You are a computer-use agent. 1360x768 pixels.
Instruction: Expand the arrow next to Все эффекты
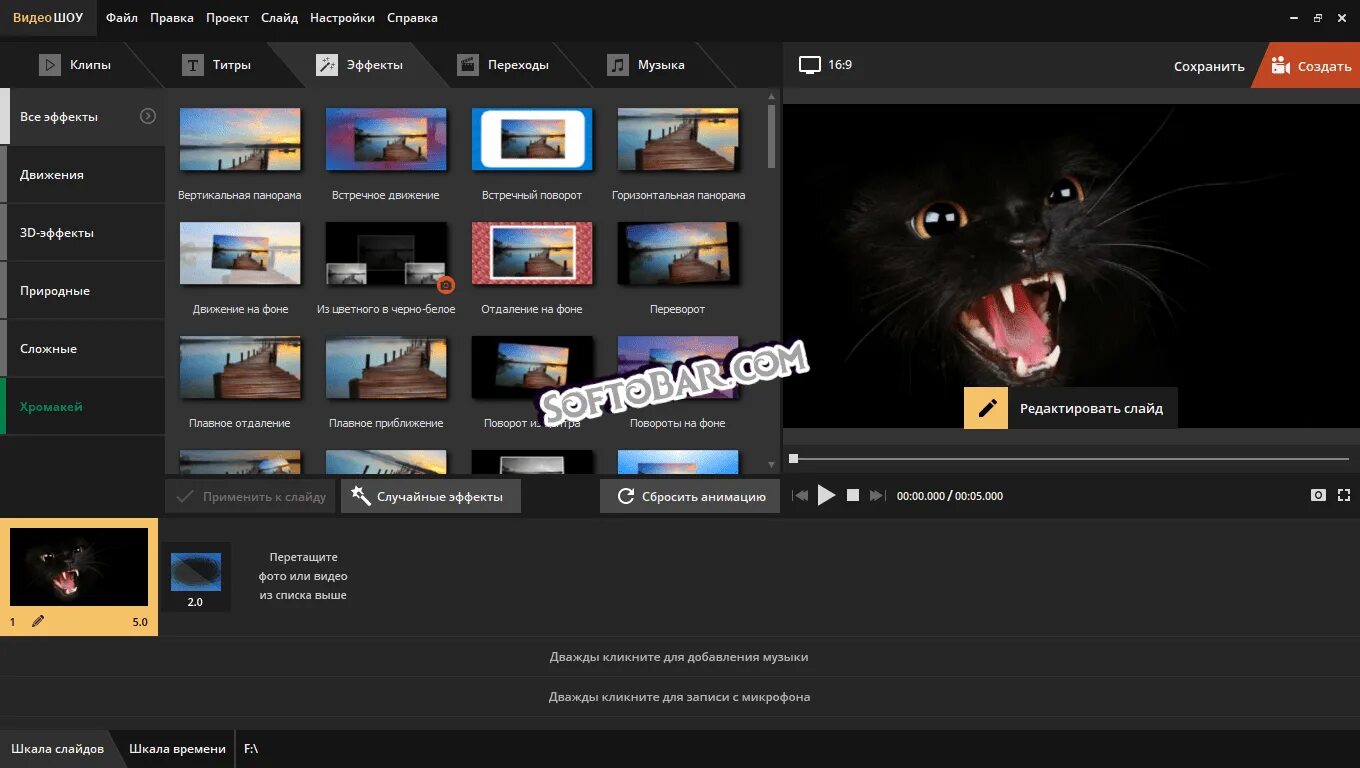148,116
